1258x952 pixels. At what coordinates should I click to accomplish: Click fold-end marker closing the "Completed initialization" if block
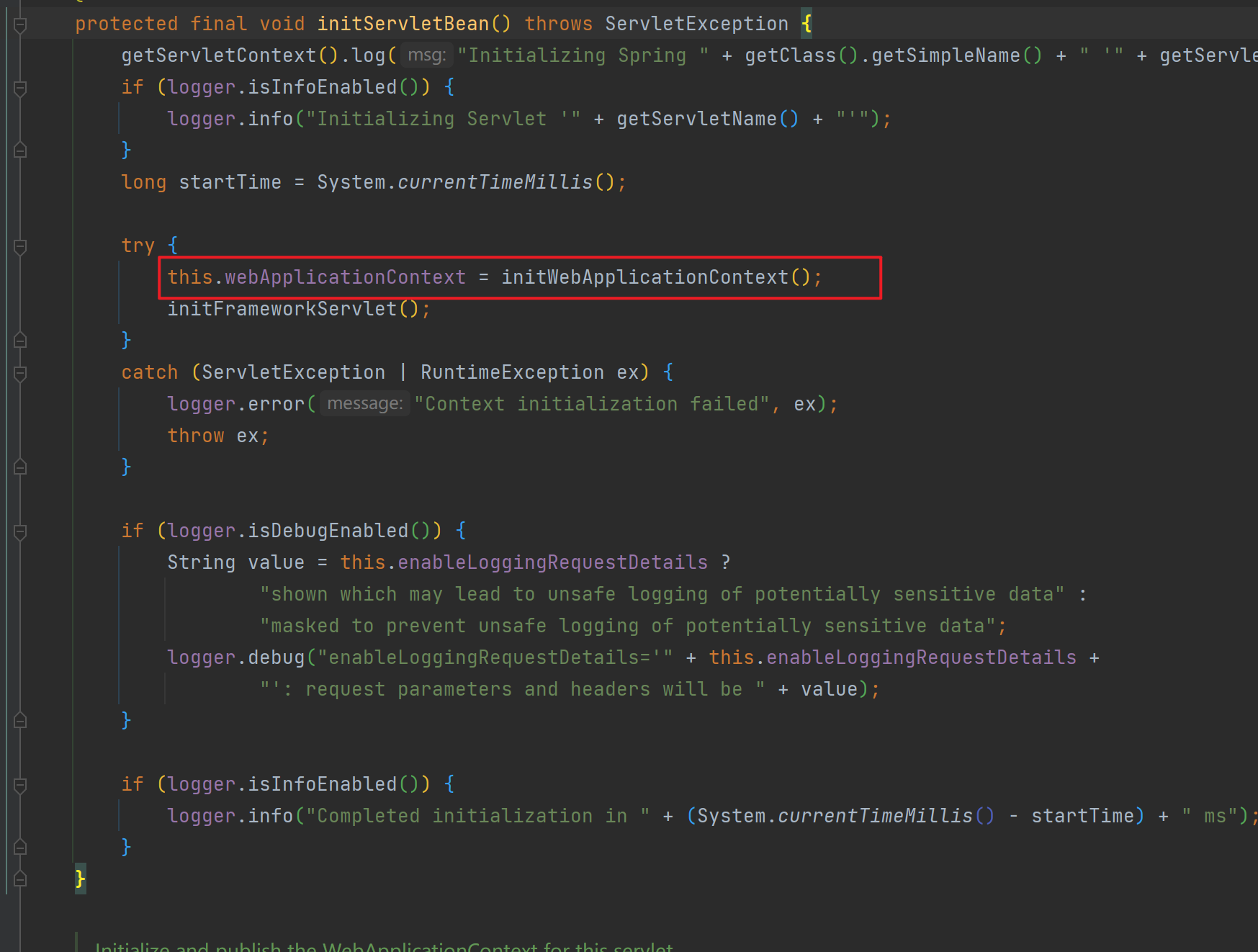(x=20, y=847)
